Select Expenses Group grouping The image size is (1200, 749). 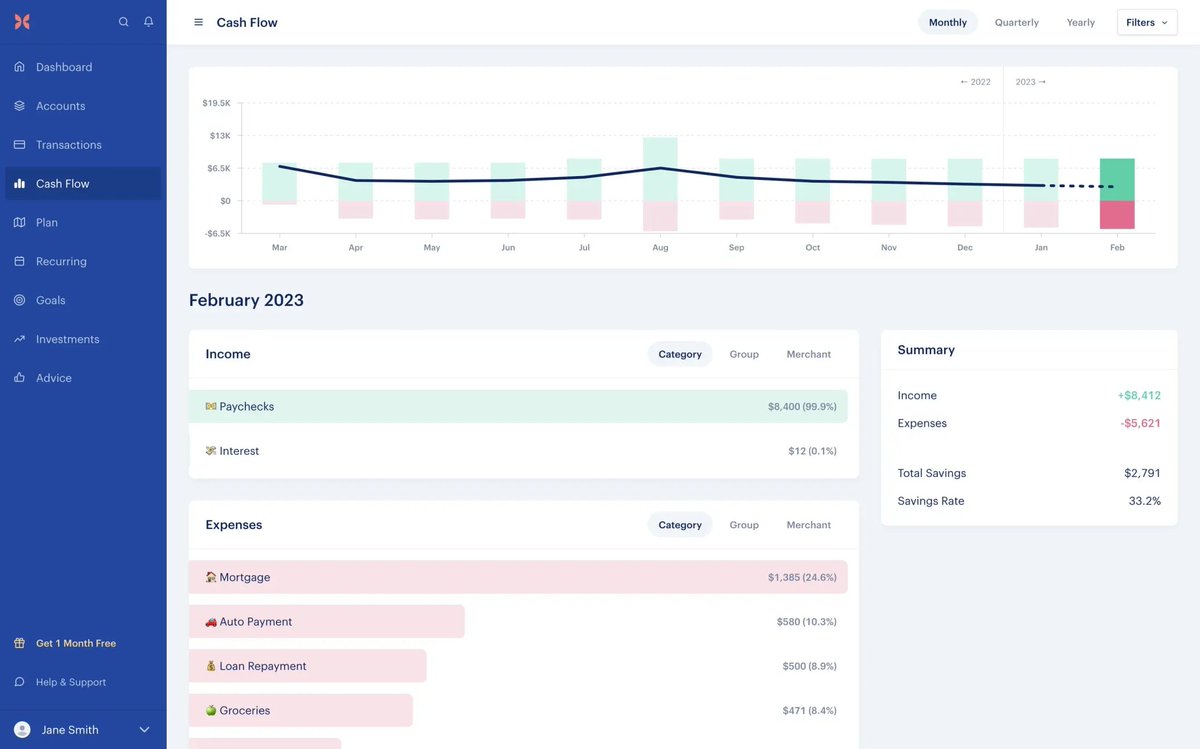(744, 525)
